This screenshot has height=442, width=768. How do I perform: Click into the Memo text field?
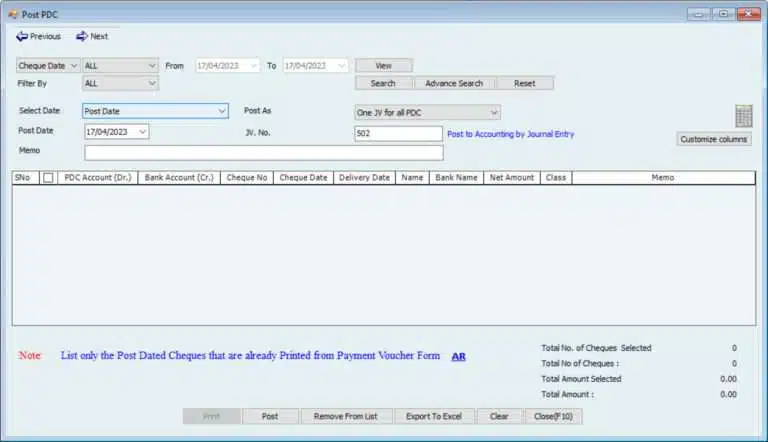tap(264, 153)
